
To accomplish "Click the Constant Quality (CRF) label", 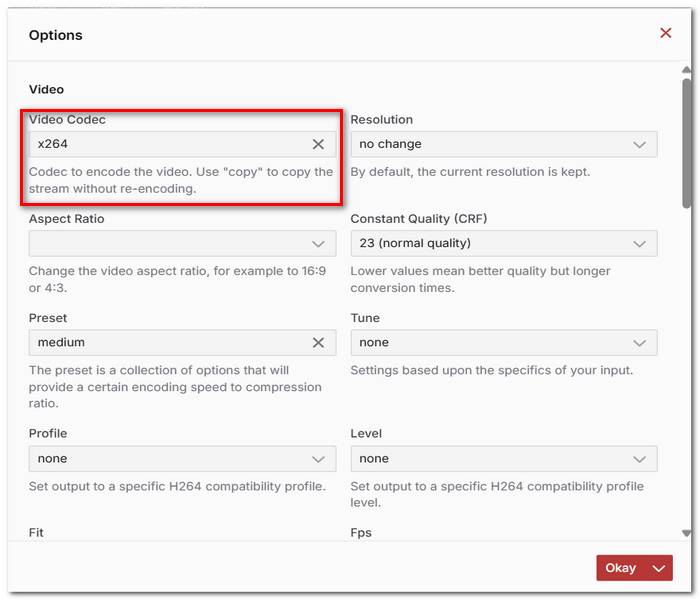I will point(419,219).
